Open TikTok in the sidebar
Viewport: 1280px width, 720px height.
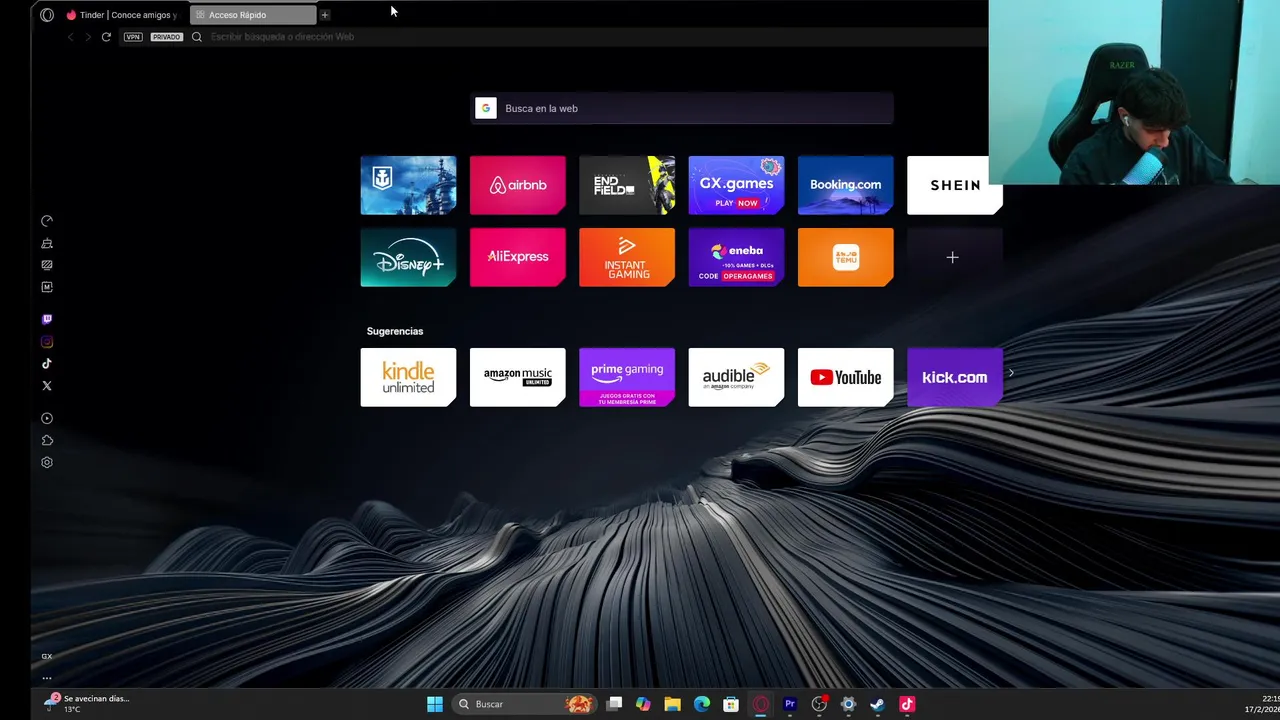[47, 364]
